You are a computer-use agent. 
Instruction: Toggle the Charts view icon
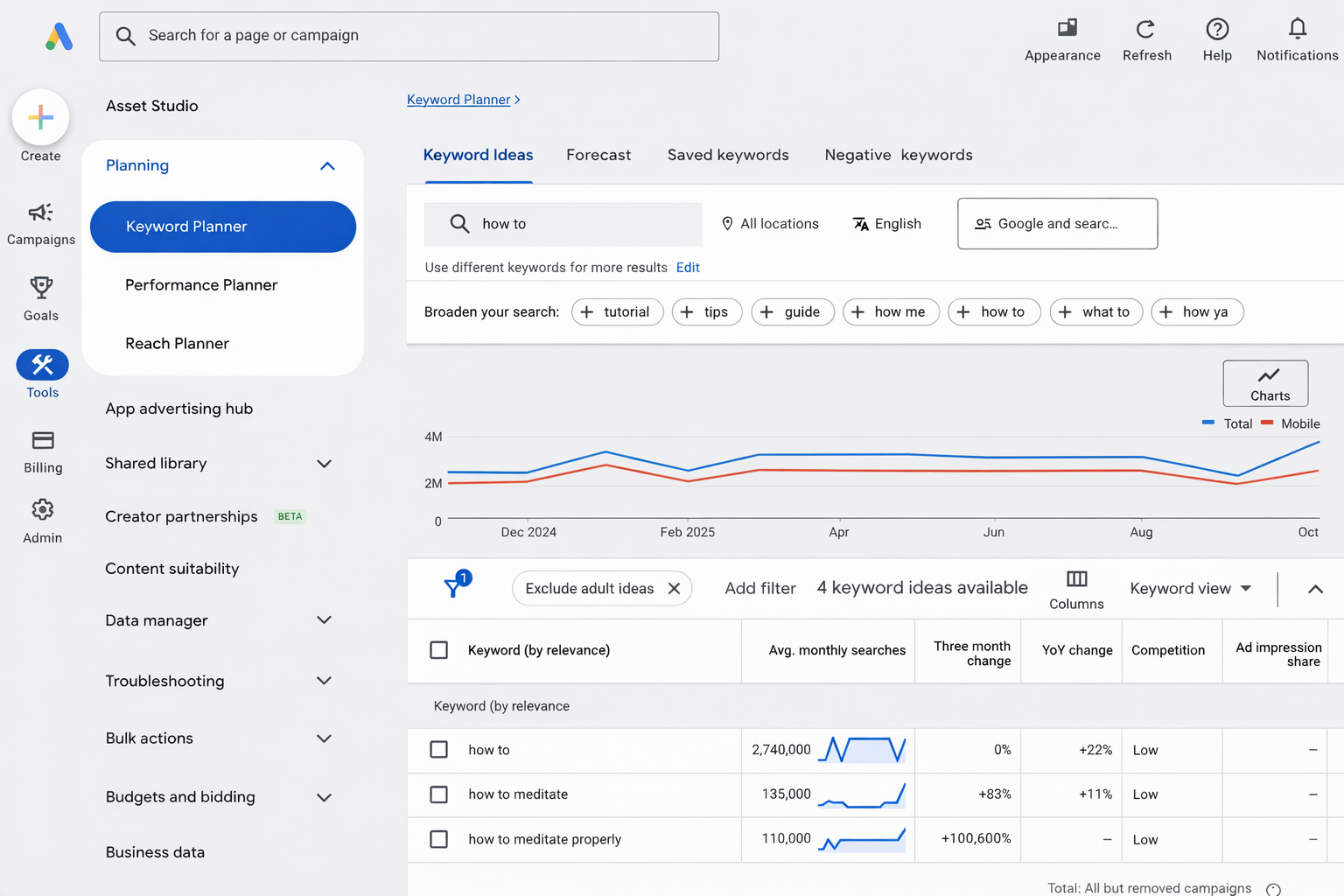coord(1265,376)
